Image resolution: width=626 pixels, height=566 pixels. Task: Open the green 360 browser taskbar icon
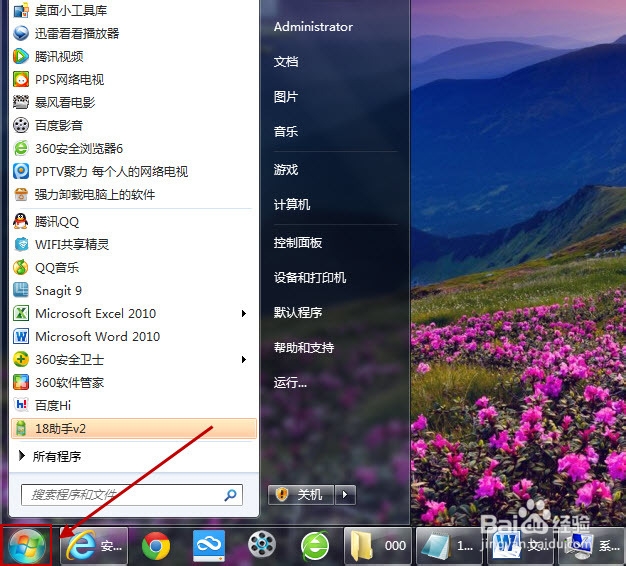[315, 546]
